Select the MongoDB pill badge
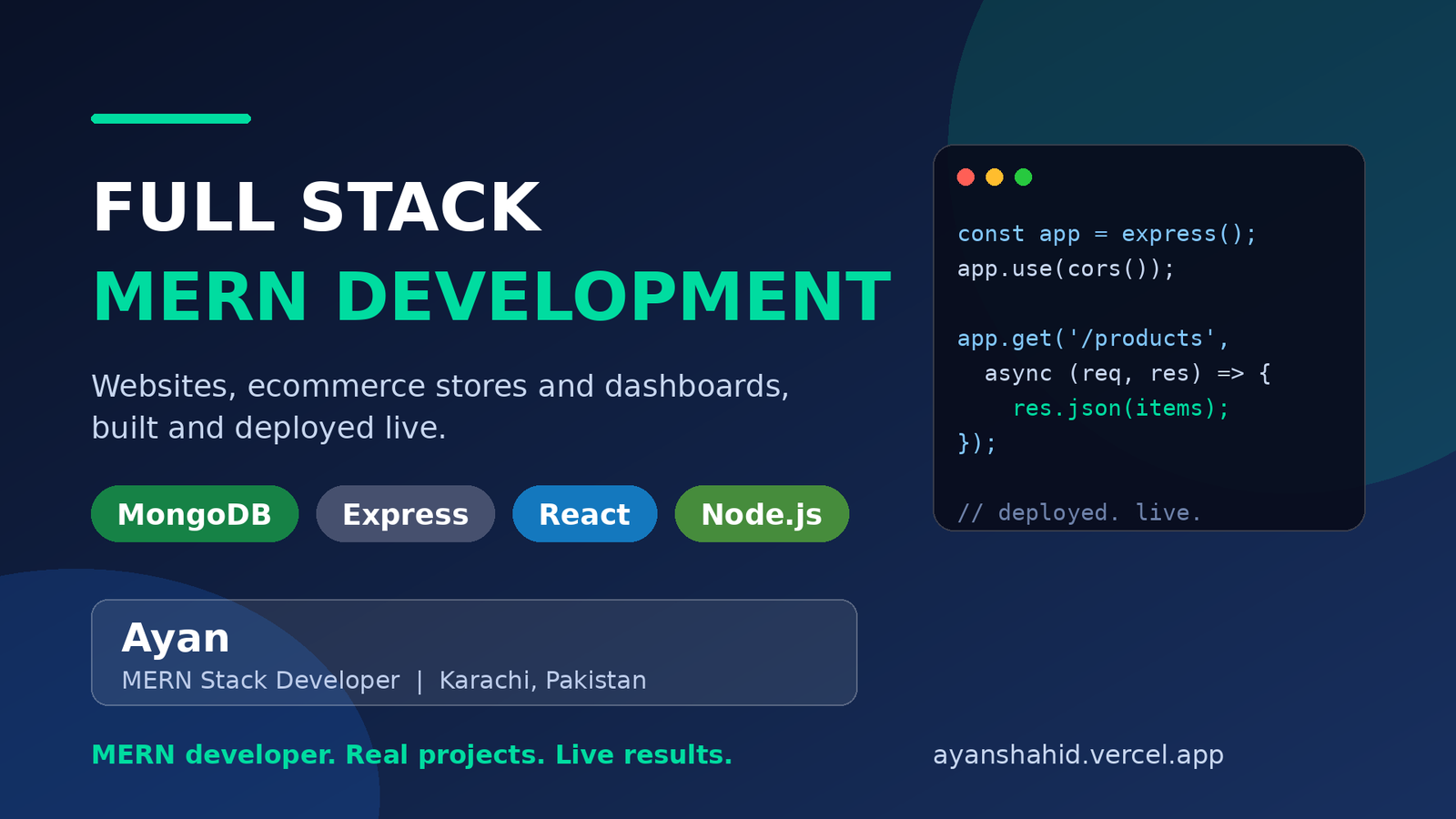Screen dimensions: 1456x819 click(x=195, y=514)
